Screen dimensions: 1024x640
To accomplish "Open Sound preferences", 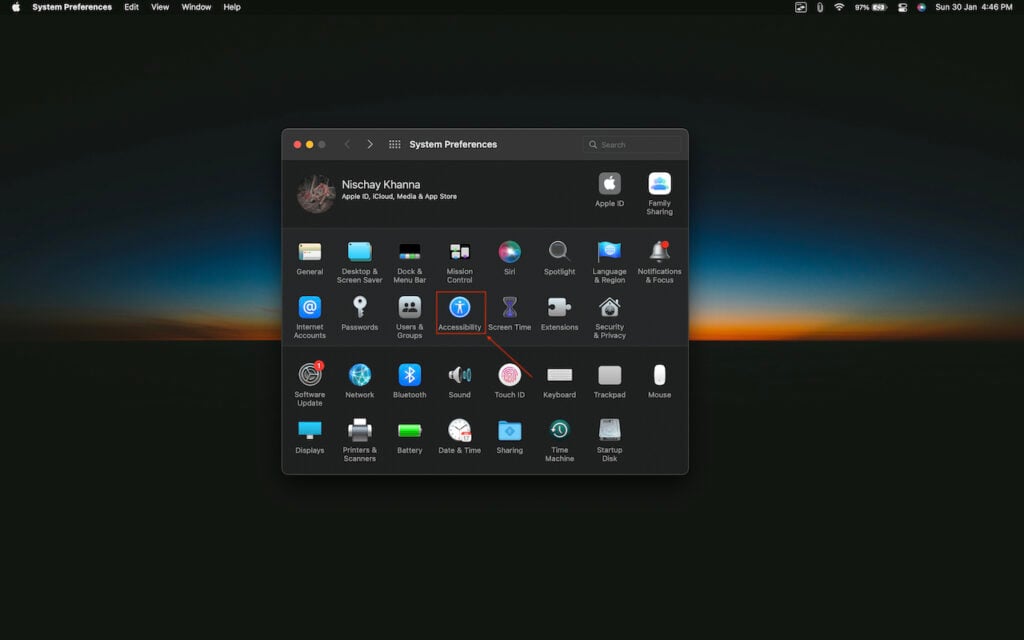I will coord(460,382).
